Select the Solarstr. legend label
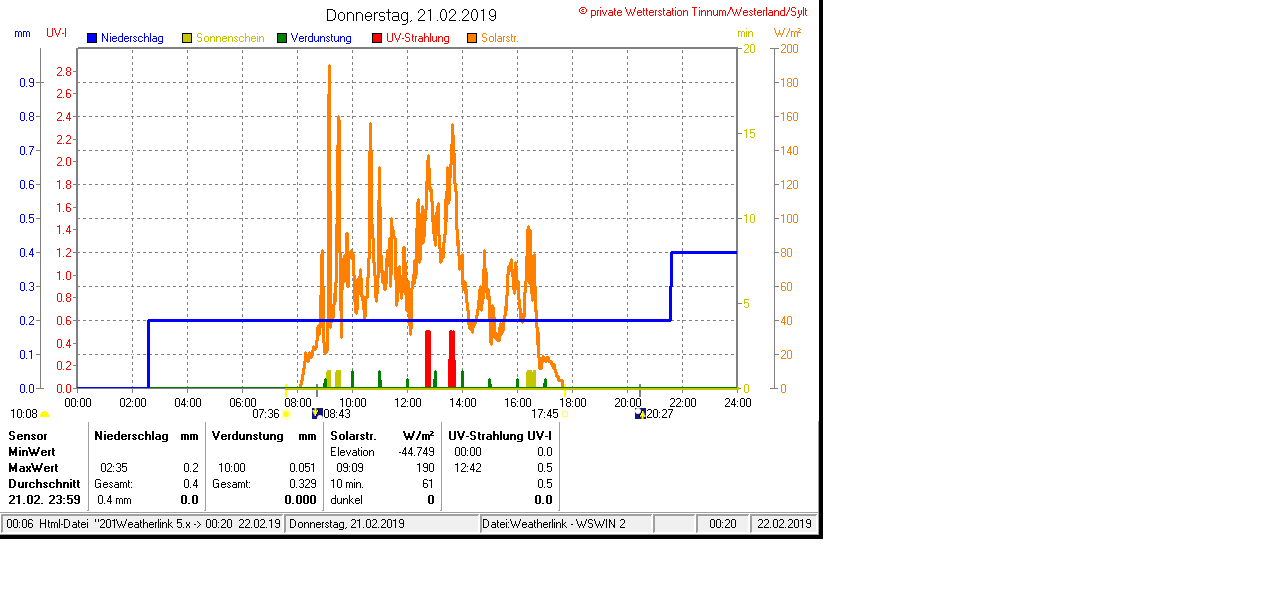 click(x=499, y=38)
